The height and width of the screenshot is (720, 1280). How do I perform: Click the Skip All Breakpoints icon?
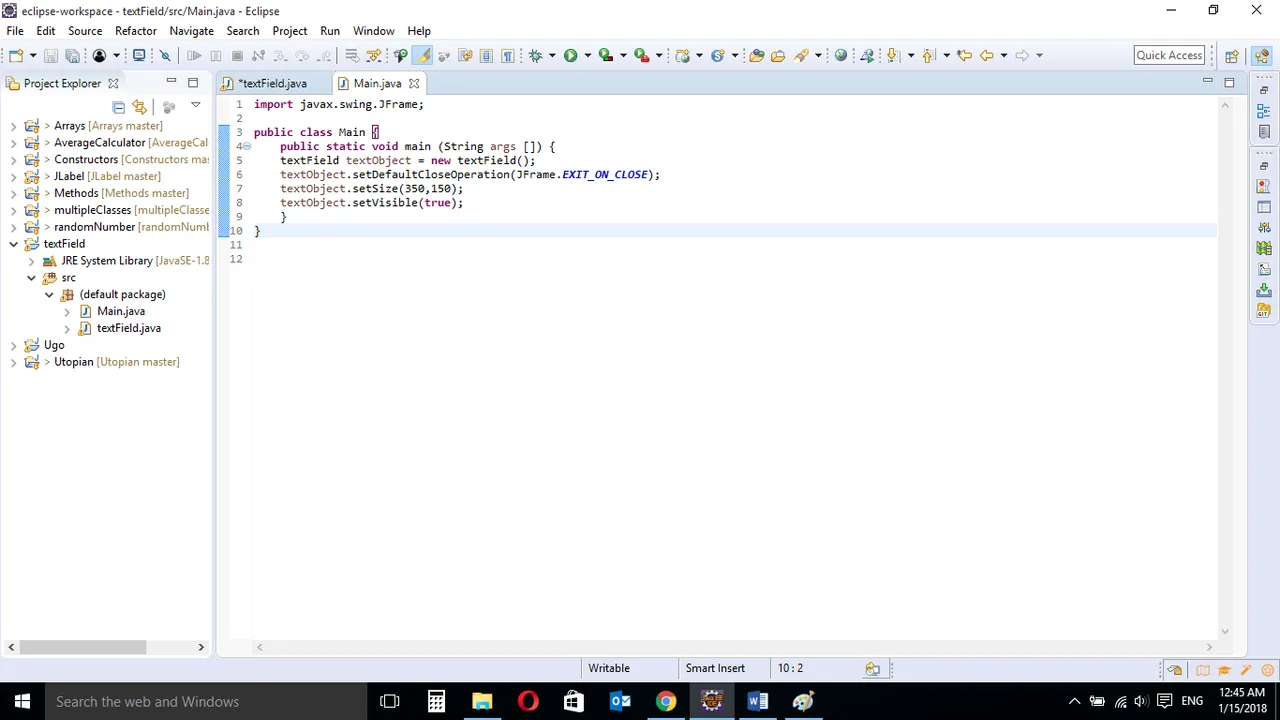[166, 56]
